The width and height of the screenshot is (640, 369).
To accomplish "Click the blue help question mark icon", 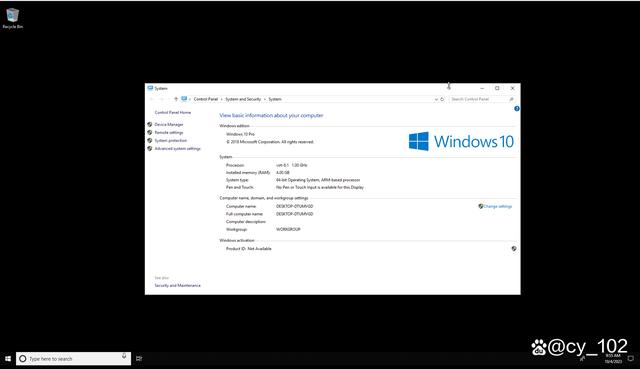I will 517,109.
